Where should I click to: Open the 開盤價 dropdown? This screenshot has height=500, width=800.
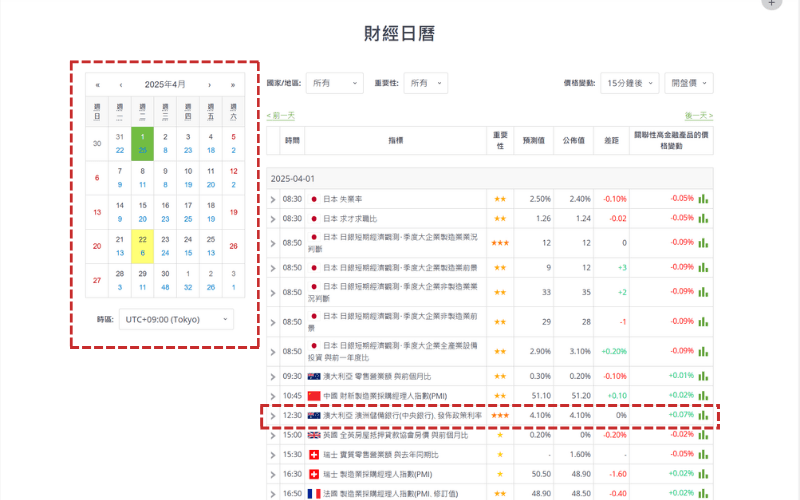click(689, 84)
